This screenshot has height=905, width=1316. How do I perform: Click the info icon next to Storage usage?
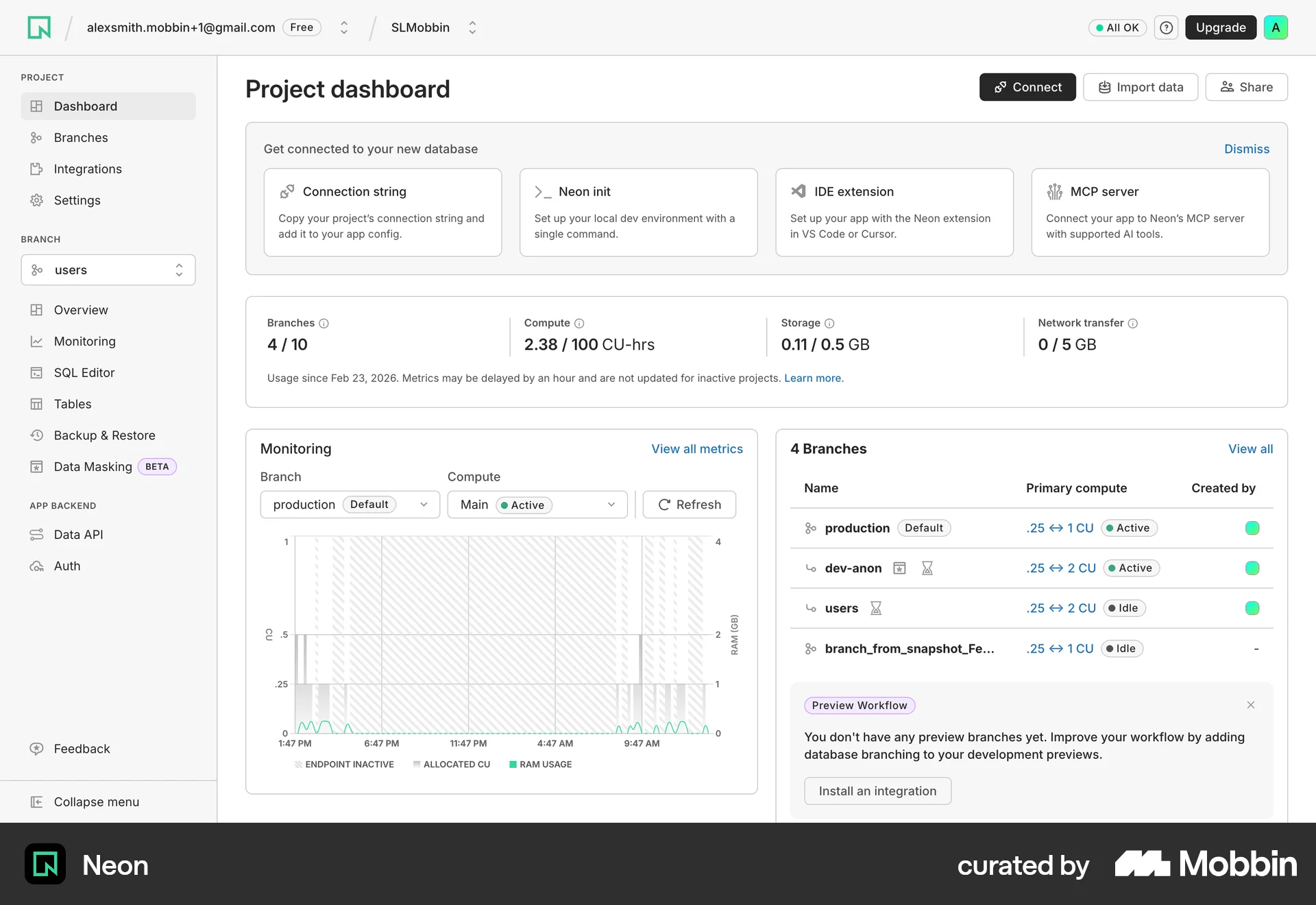click(829, 324)
